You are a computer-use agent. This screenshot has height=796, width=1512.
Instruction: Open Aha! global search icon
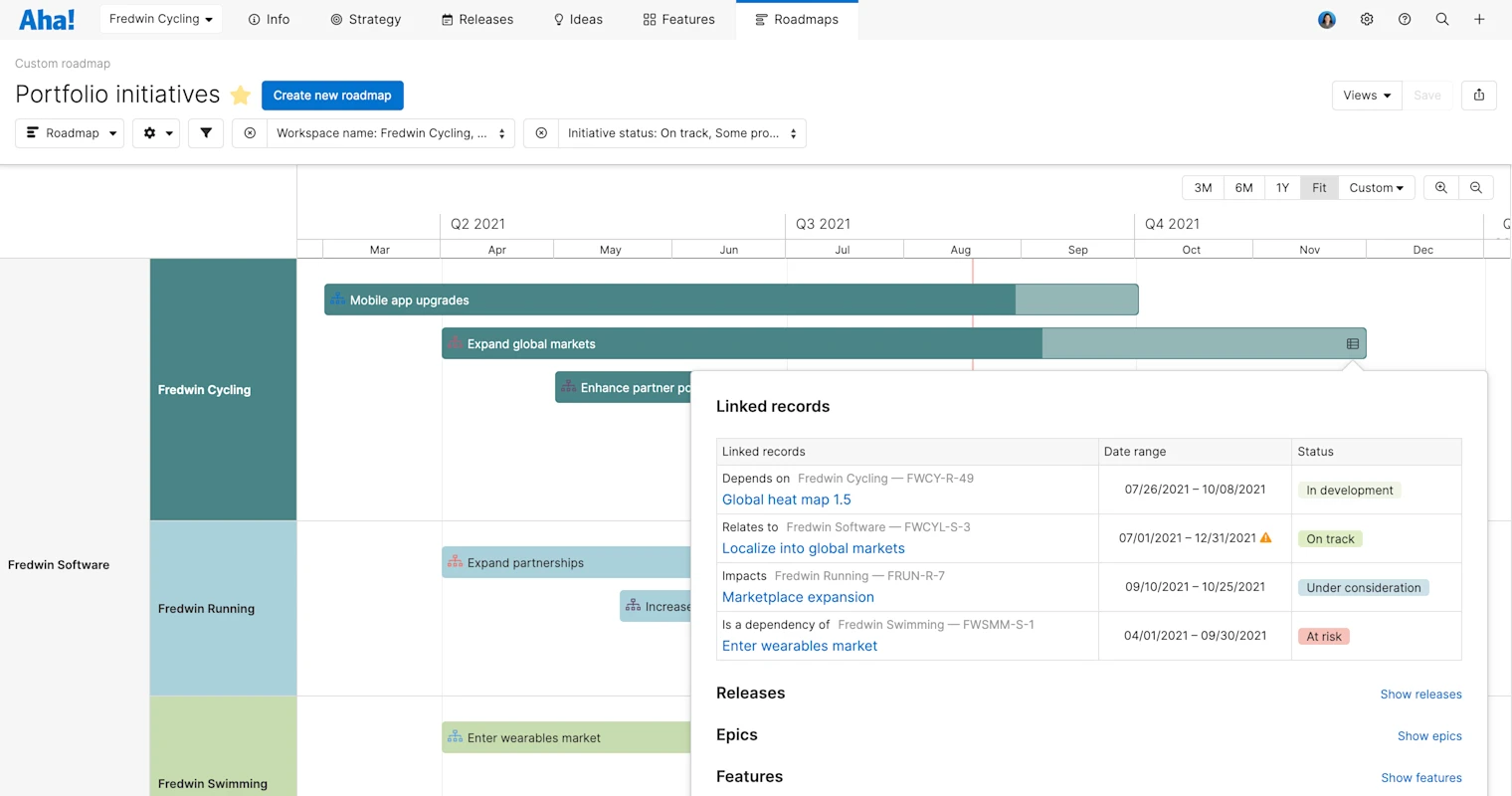tap(1442, 19)
